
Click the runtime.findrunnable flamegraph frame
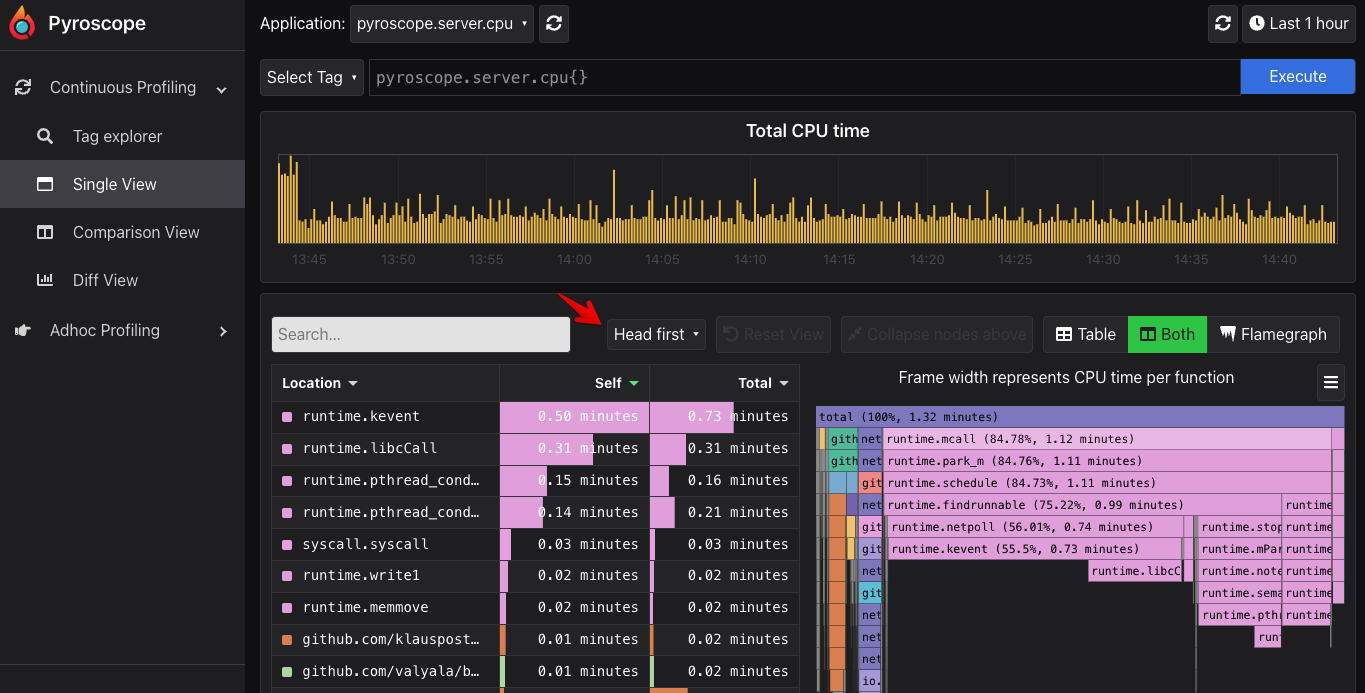click(x=1083, y=505)
